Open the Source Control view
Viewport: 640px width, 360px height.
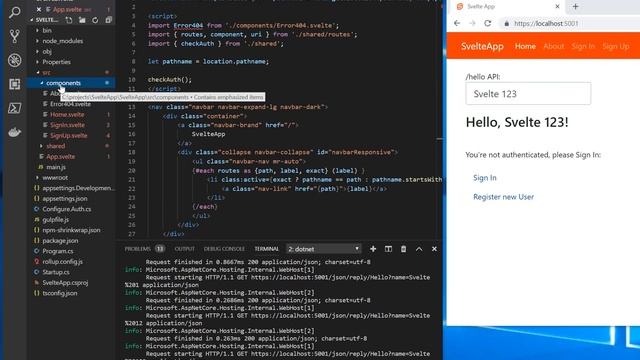15,36
